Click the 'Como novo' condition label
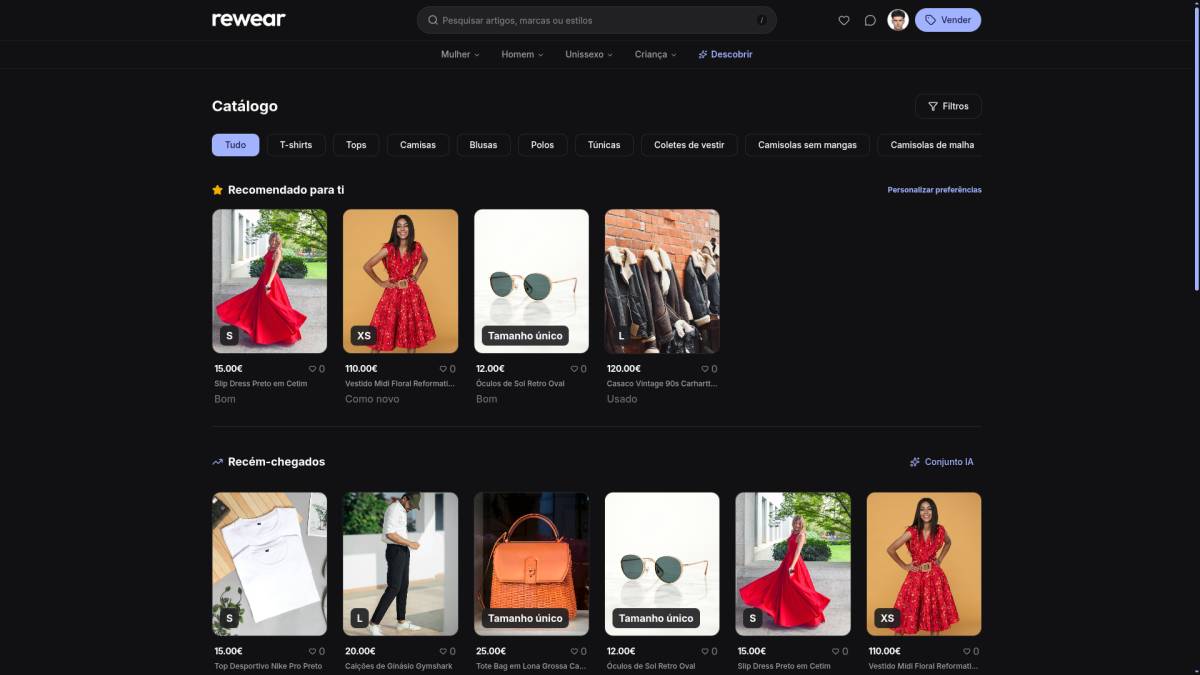1200x675 pixels. [372, 399]
